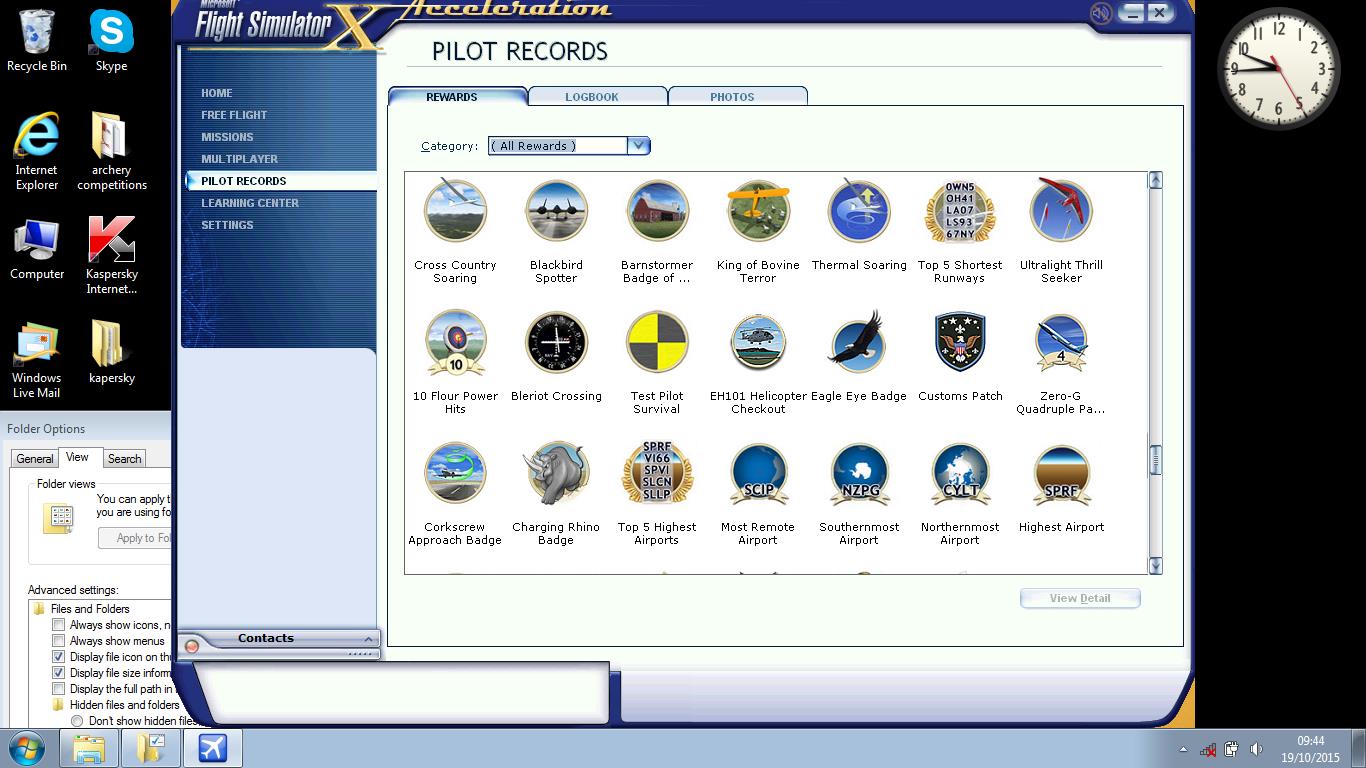Select the Northernmost Airport CYLT badge

(960, 473)
